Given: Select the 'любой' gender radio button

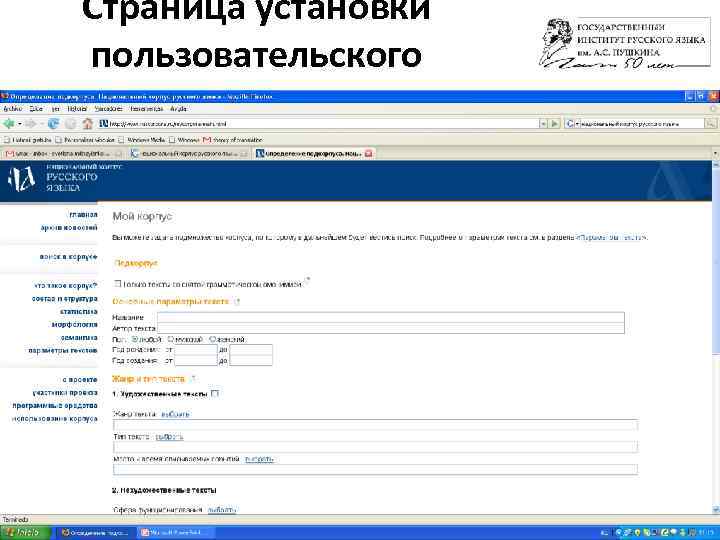Looking at the screenshot, I should point(135,339).
